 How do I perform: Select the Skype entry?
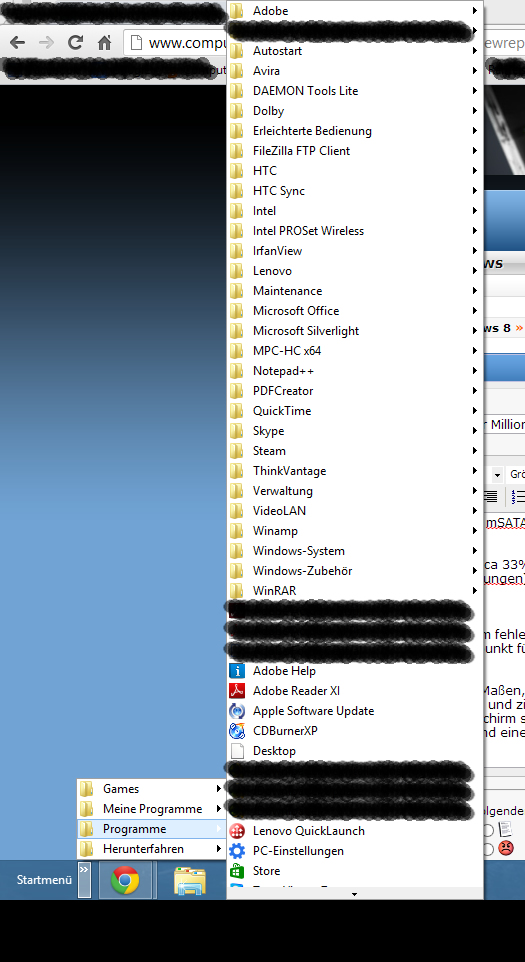coord(355,431)
